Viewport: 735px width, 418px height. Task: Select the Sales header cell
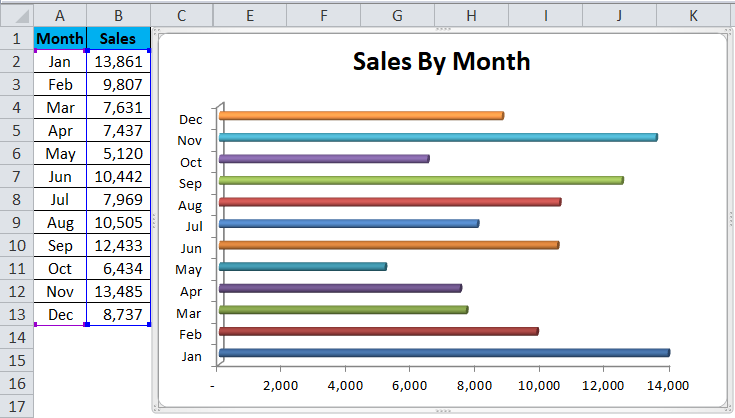click(118, 38)
